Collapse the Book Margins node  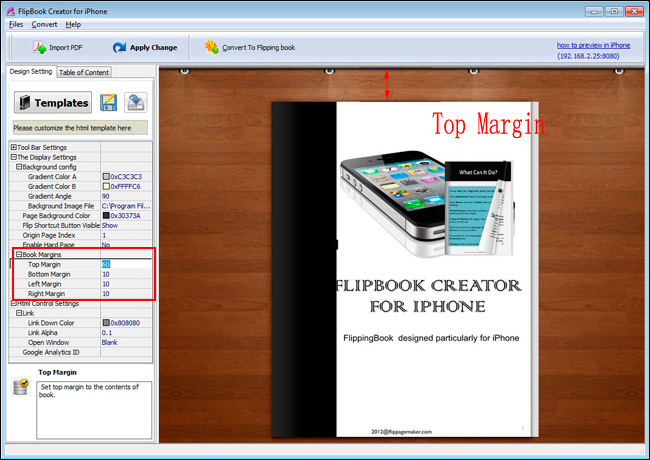[19, 254]
